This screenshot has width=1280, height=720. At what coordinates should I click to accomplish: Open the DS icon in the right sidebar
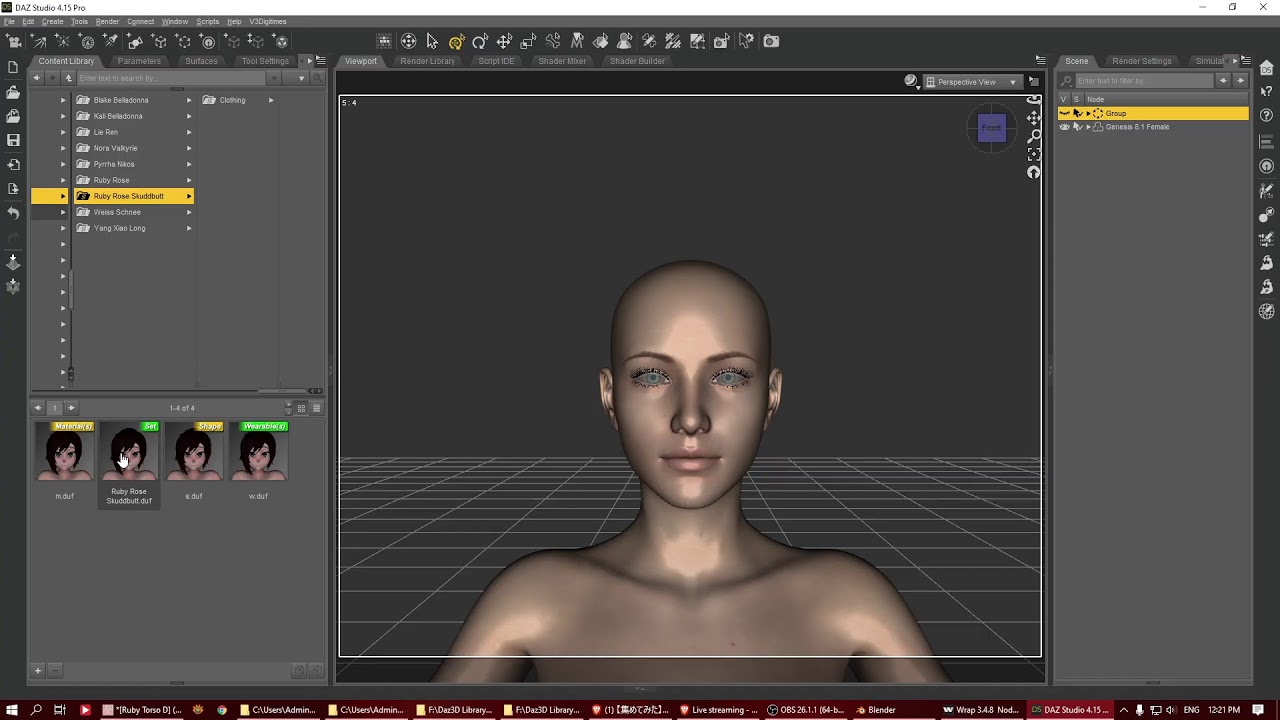1266,68
